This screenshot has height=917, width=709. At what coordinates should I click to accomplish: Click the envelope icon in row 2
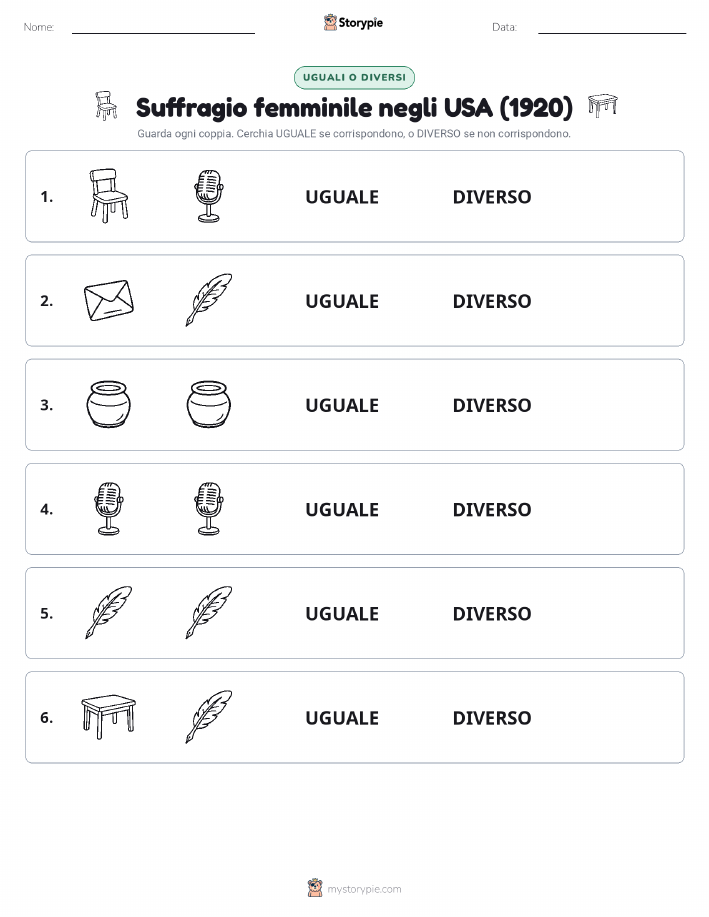point(109,300)
